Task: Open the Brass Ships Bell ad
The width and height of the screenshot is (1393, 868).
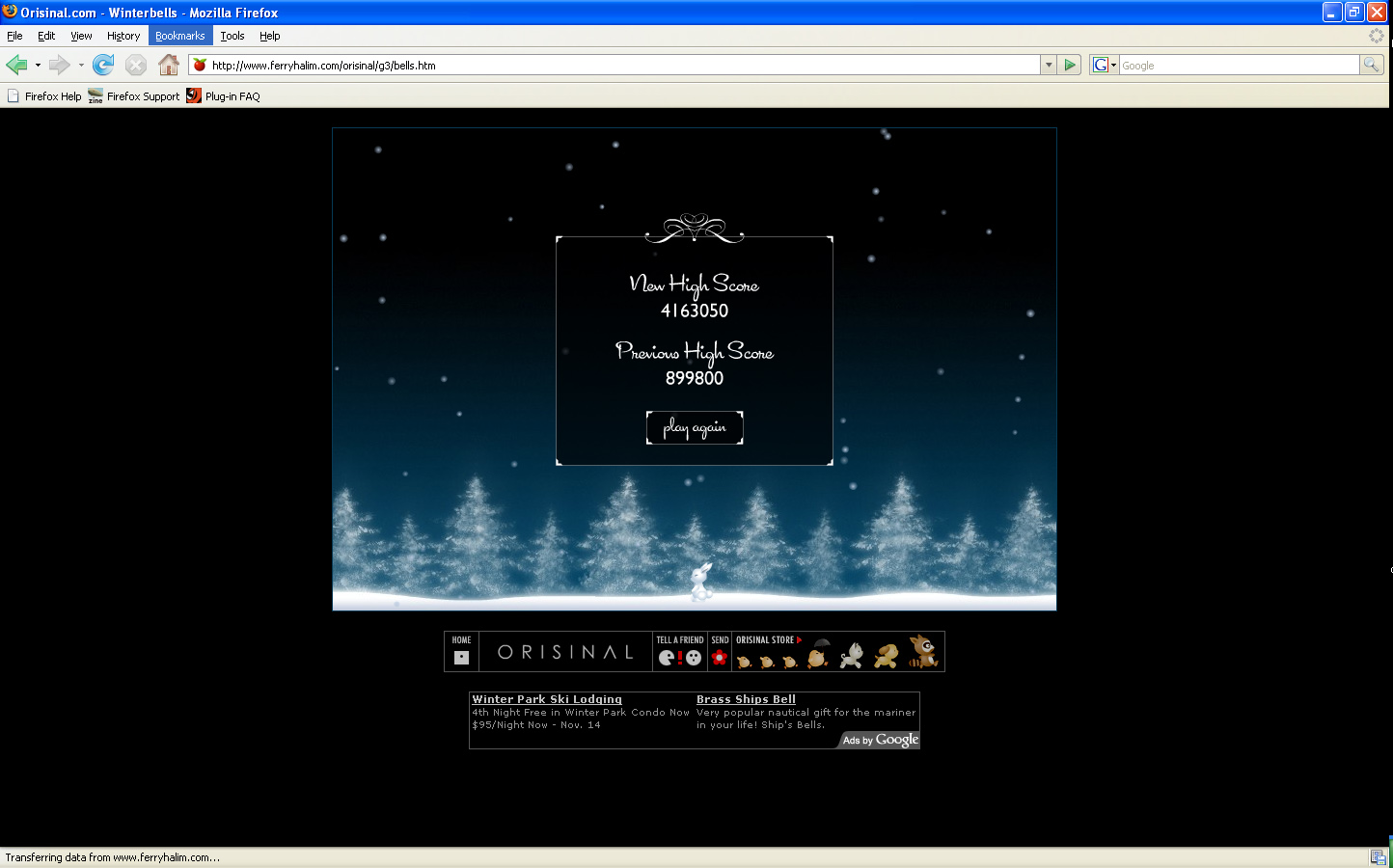Action: (746, 699)
